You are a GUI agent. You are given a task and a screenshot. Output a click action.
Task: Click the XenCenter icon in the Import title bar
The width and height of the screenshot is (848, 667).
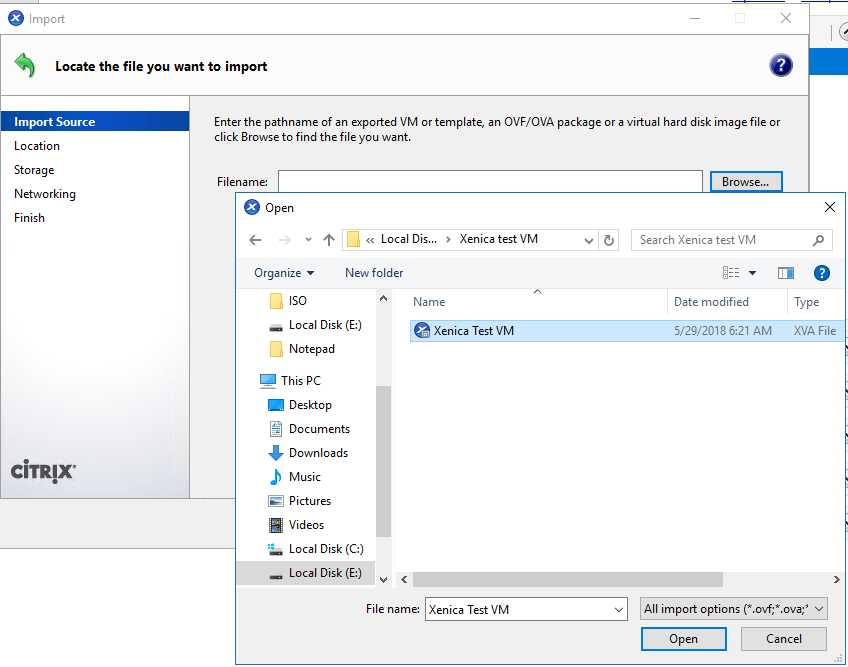(16, 18)
